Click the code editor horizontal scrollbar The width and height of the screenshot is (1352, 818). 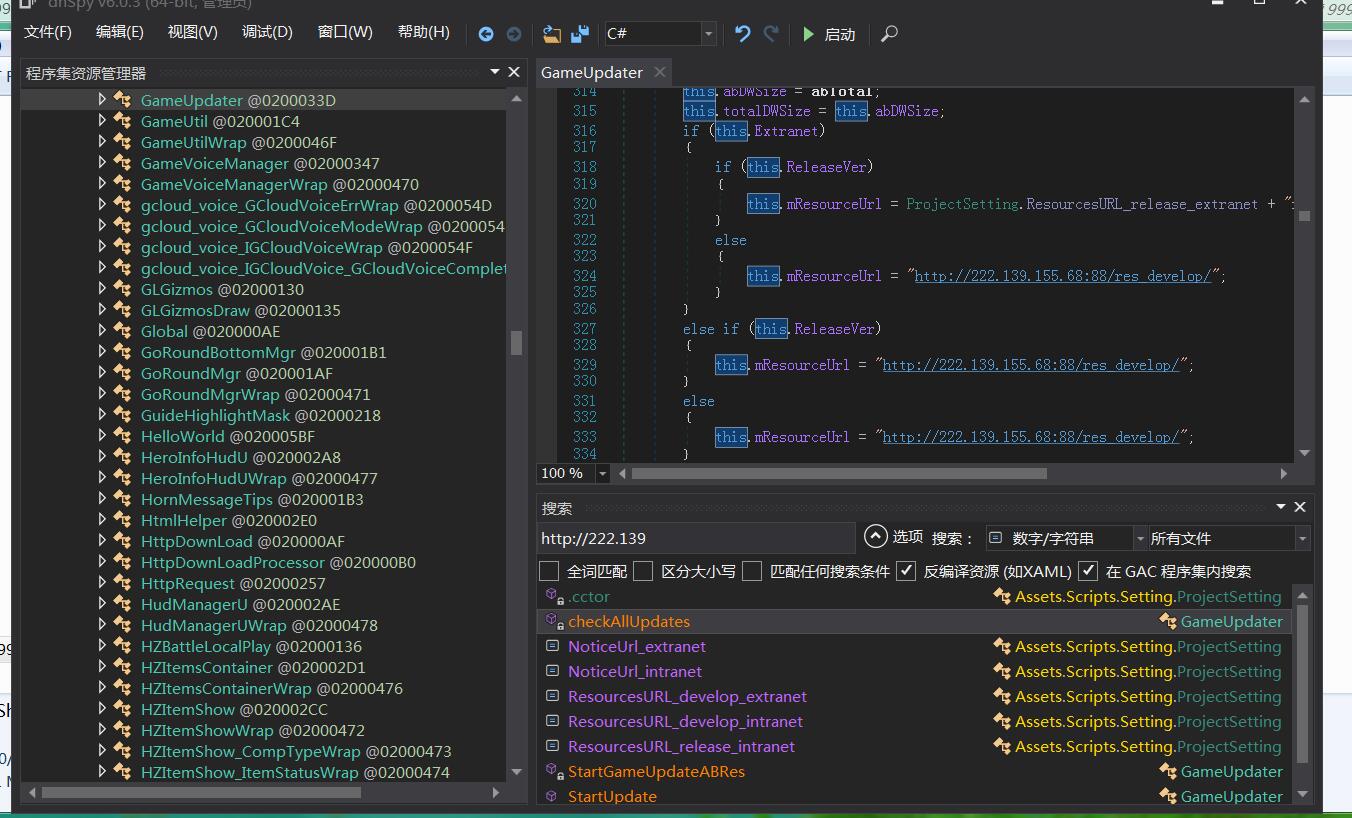click(x=838, y=473)
